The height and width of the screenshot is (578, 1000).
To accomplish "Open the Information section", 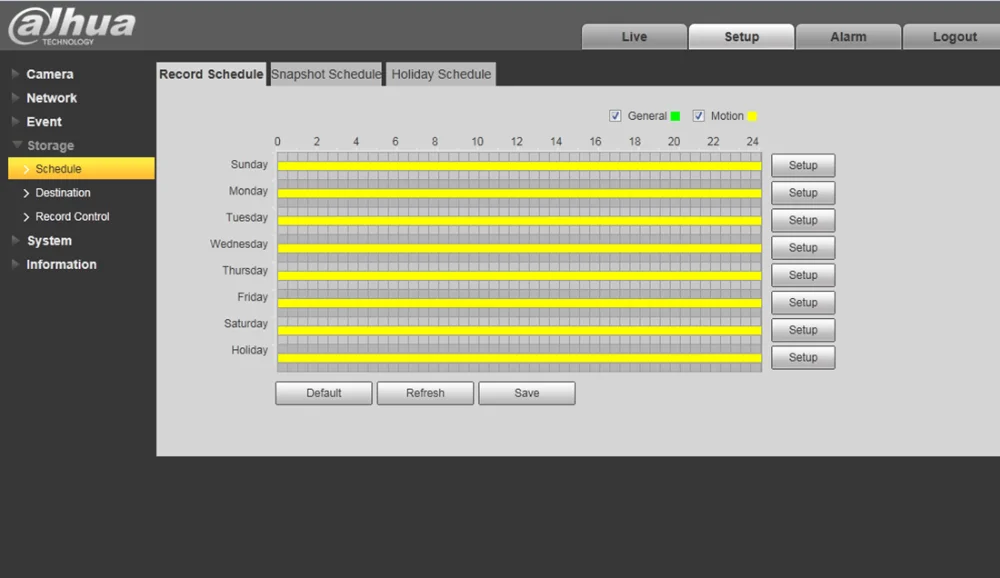I will pos(61,264).
